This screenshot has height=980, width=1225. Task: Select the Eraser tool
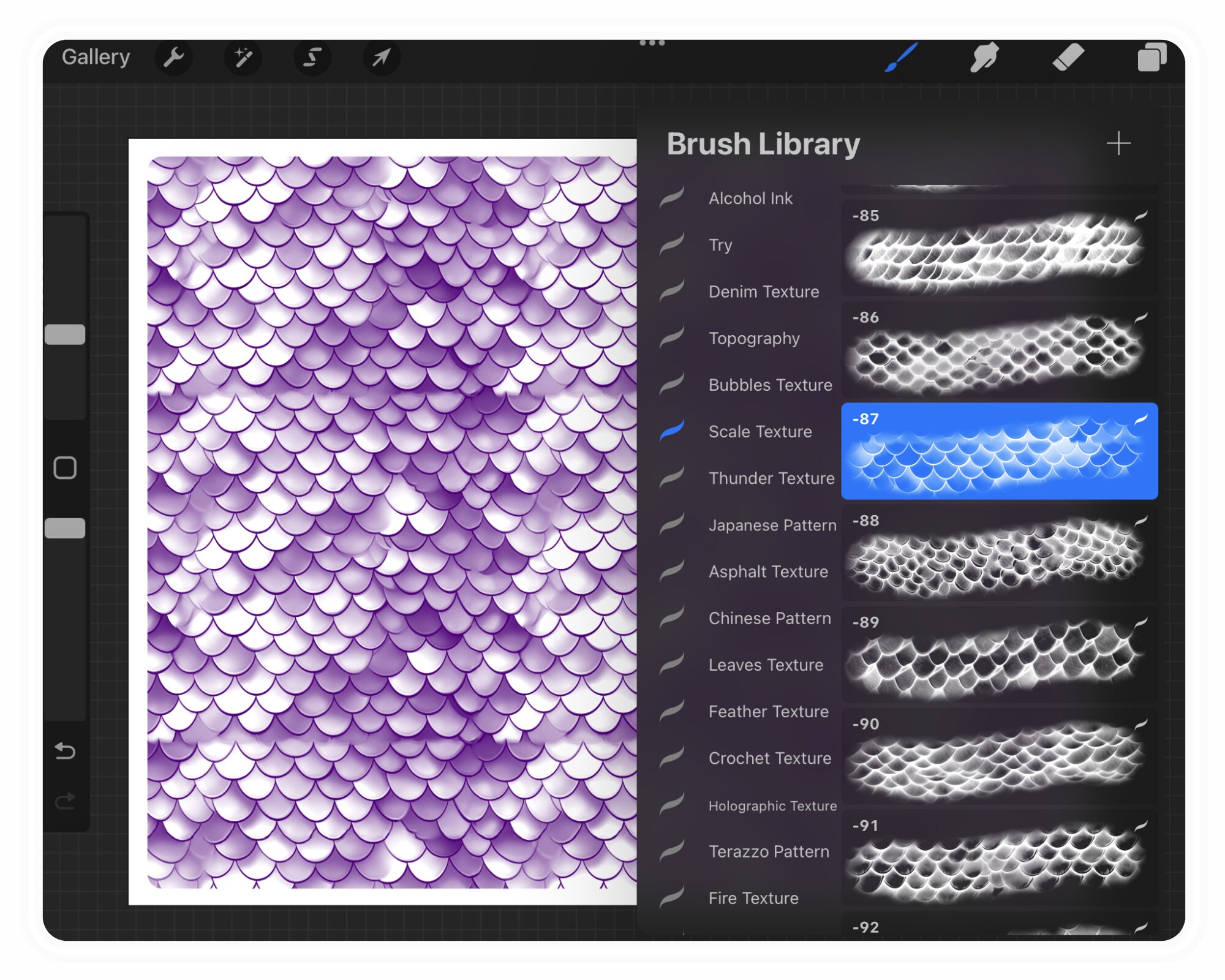(1068, 58)
